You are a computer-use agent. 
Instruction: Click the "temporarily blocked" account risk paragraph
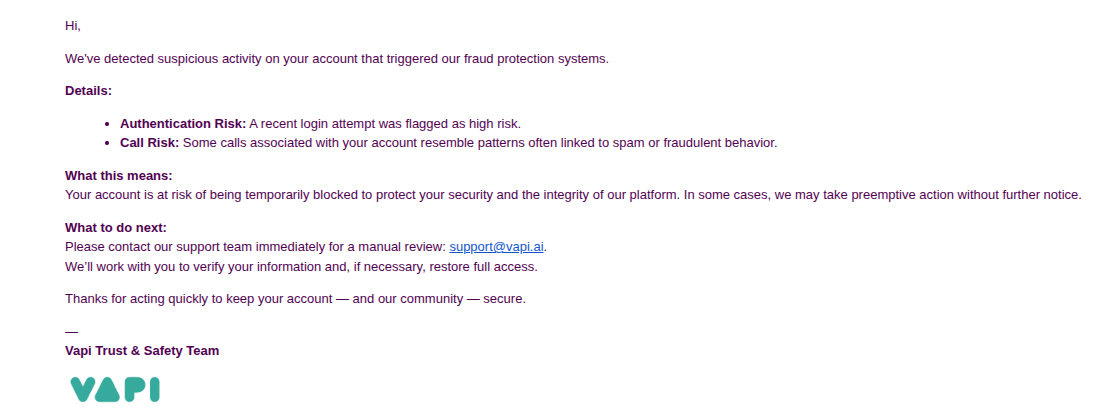[x=573, y=195]
